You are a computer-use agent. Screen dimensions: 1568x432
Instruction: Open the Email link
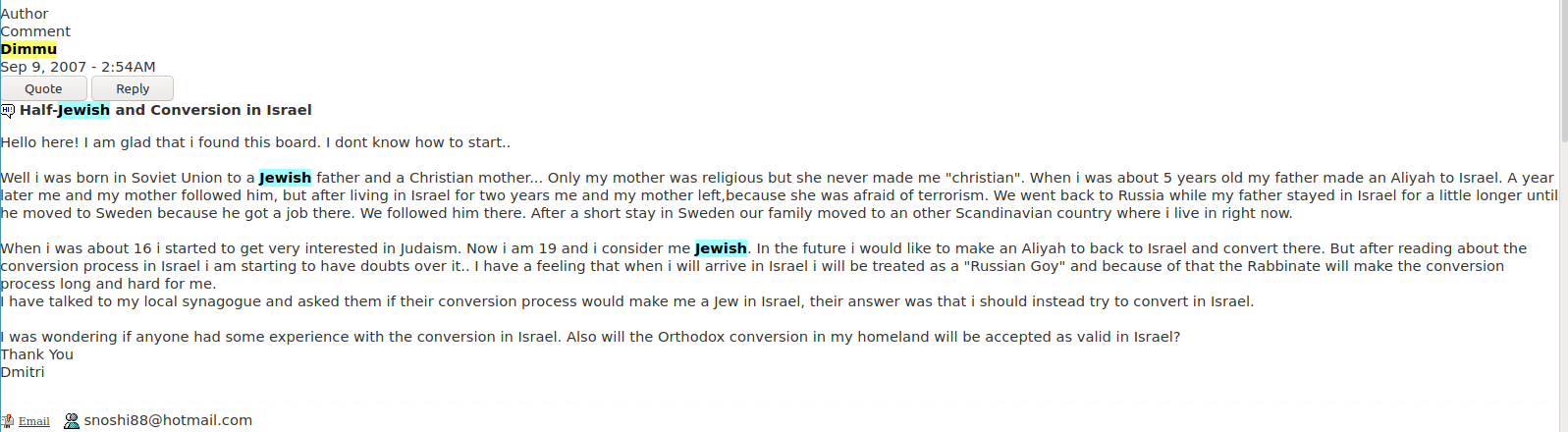tap(33, 421)
